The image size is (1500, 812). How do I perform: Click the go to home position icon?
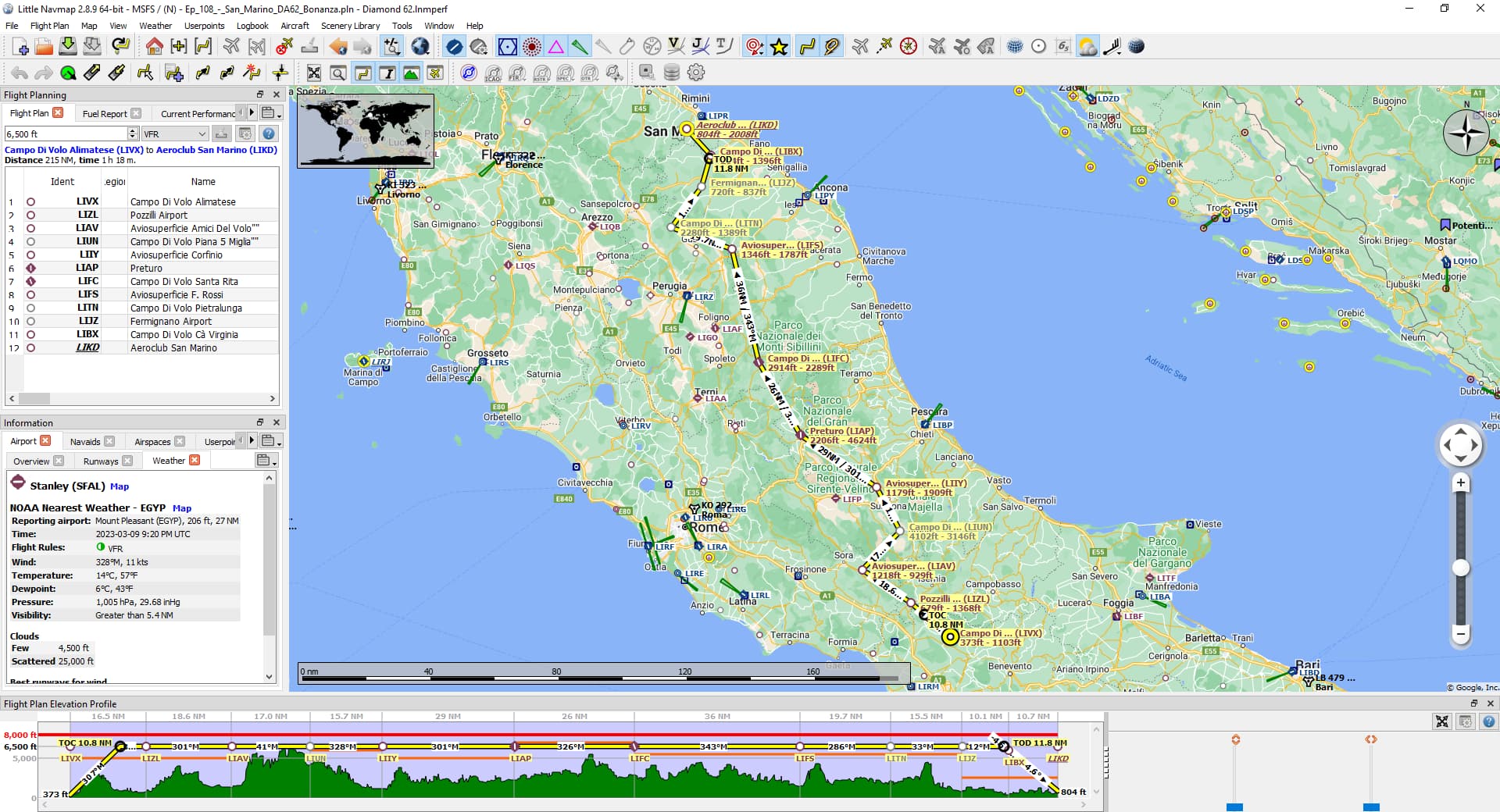154,47
